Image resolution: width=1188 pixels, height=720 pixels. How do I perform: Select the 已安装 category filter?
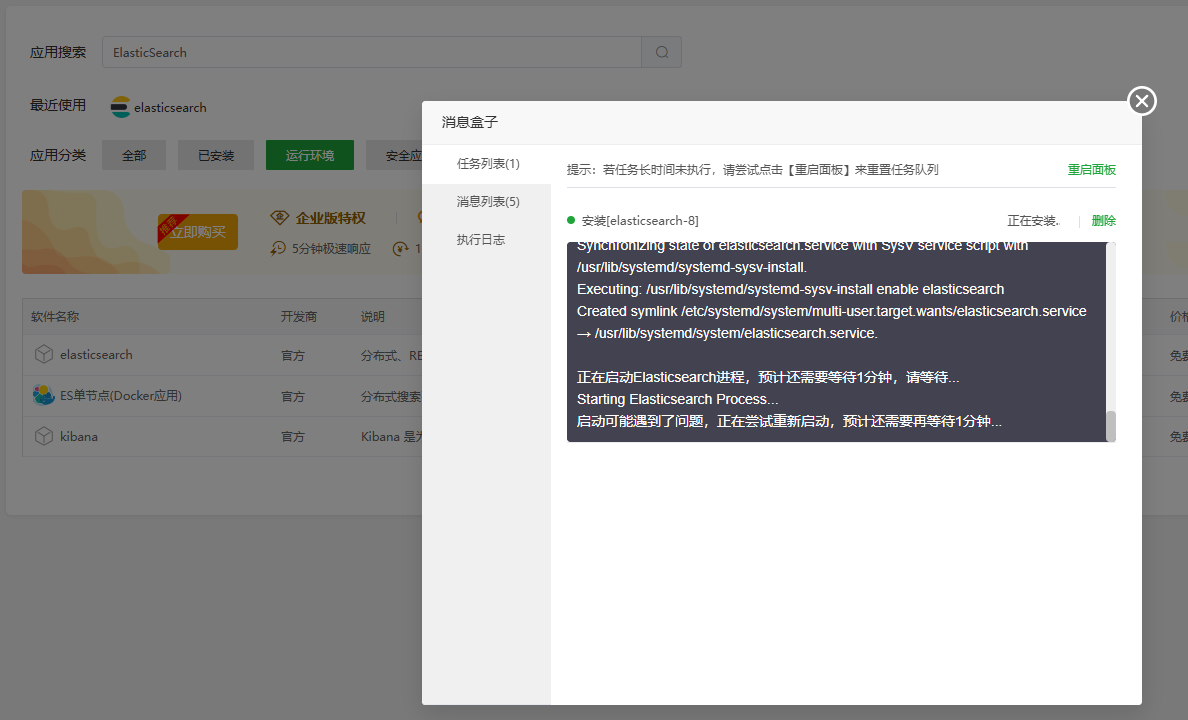[216, 155]
